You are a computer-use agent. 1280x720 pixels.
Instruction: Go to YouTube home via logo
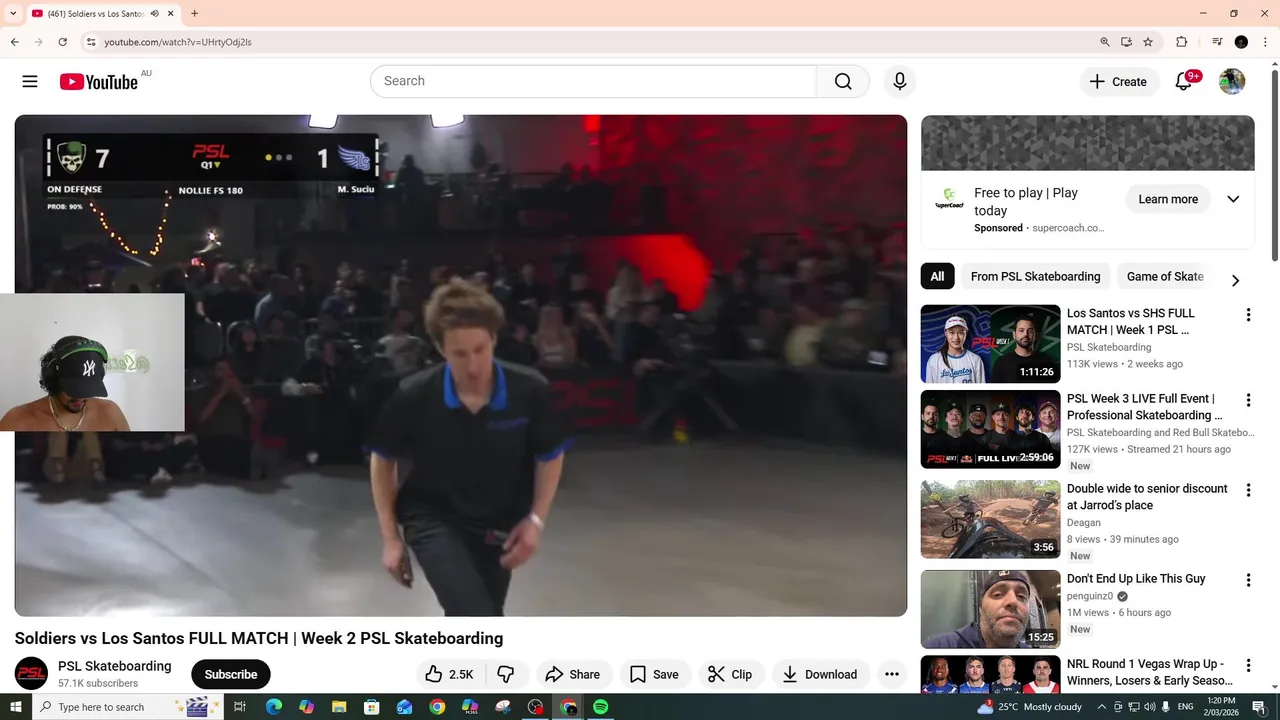pos(98,82)
